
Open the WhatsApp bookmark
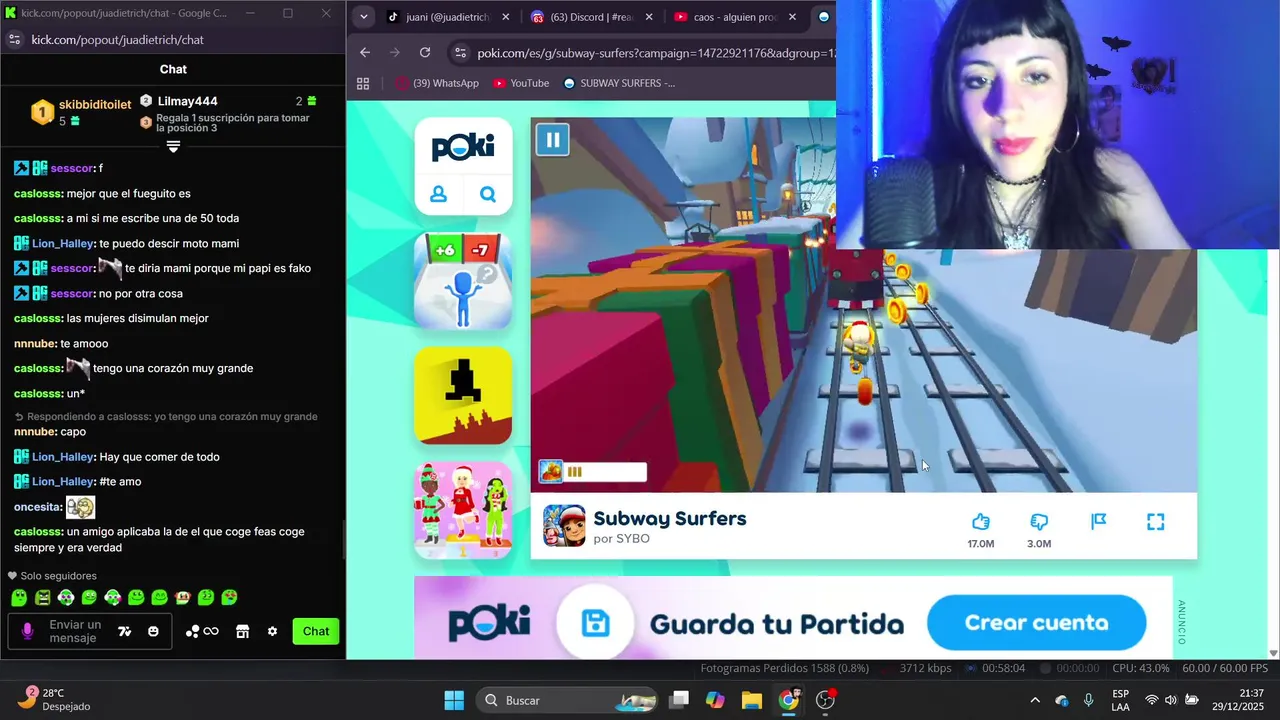437,83
